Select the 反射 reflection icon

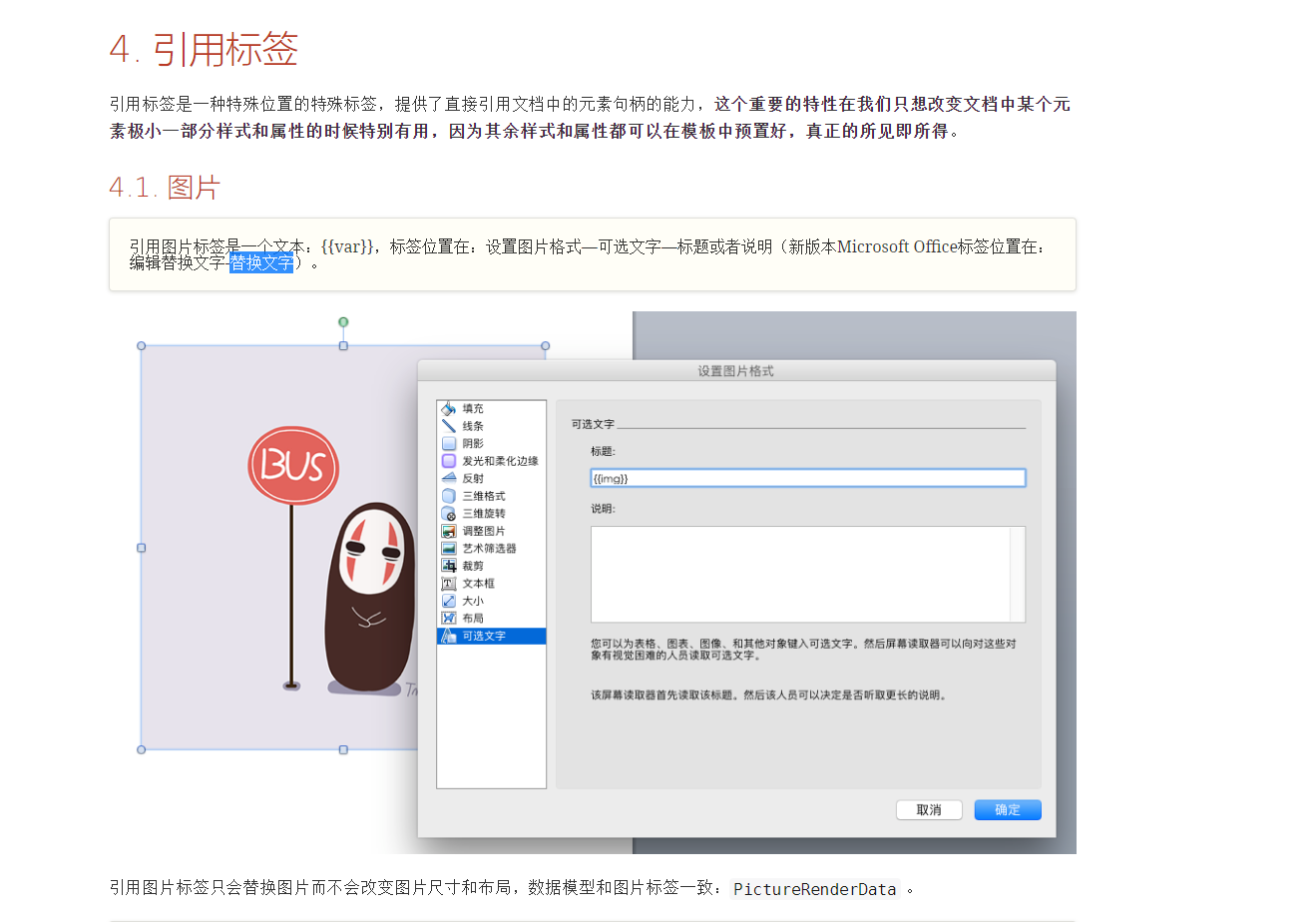(x=449, y=479)
